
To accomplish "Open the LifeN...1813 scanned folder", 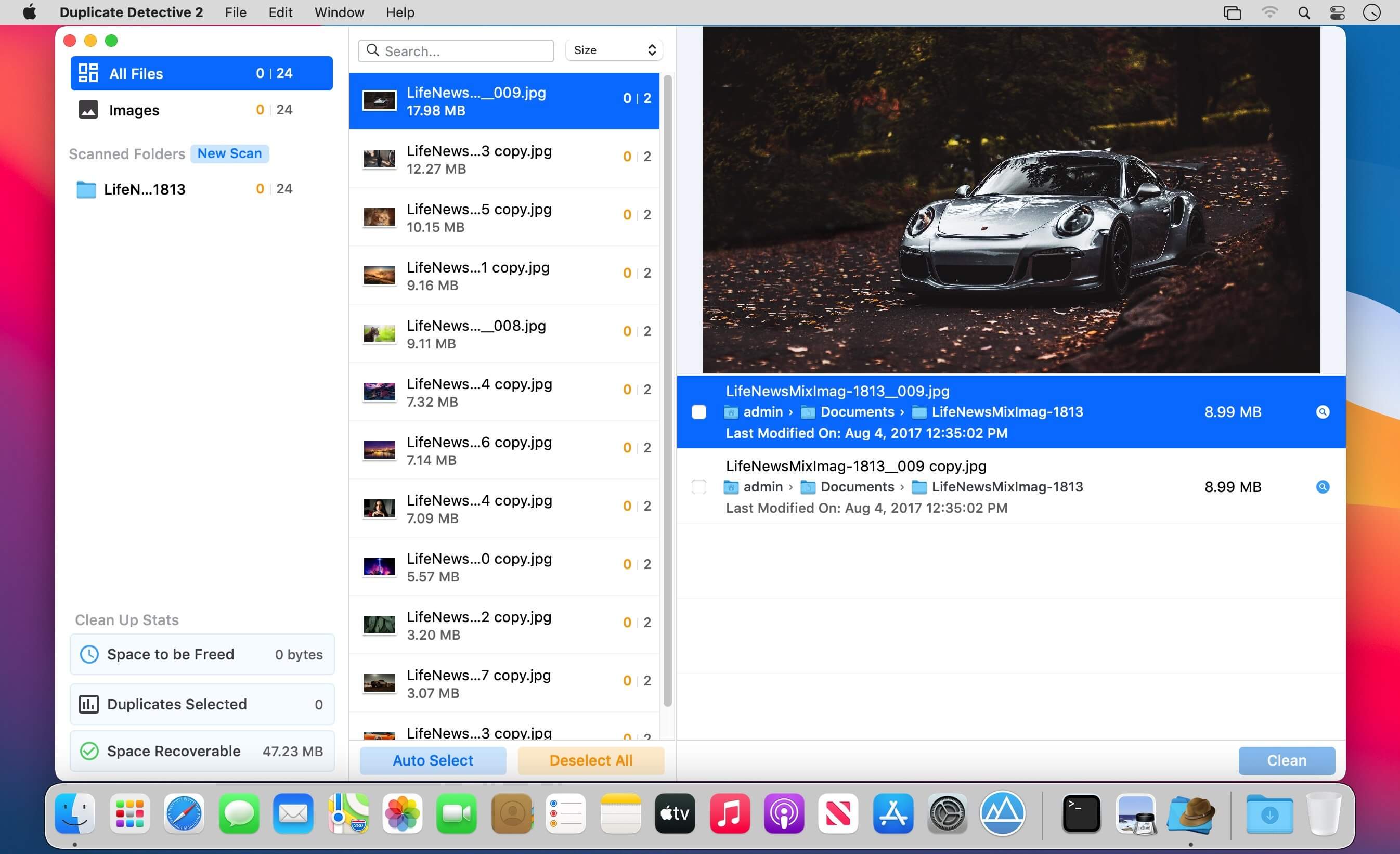I will tap(145, 189).
